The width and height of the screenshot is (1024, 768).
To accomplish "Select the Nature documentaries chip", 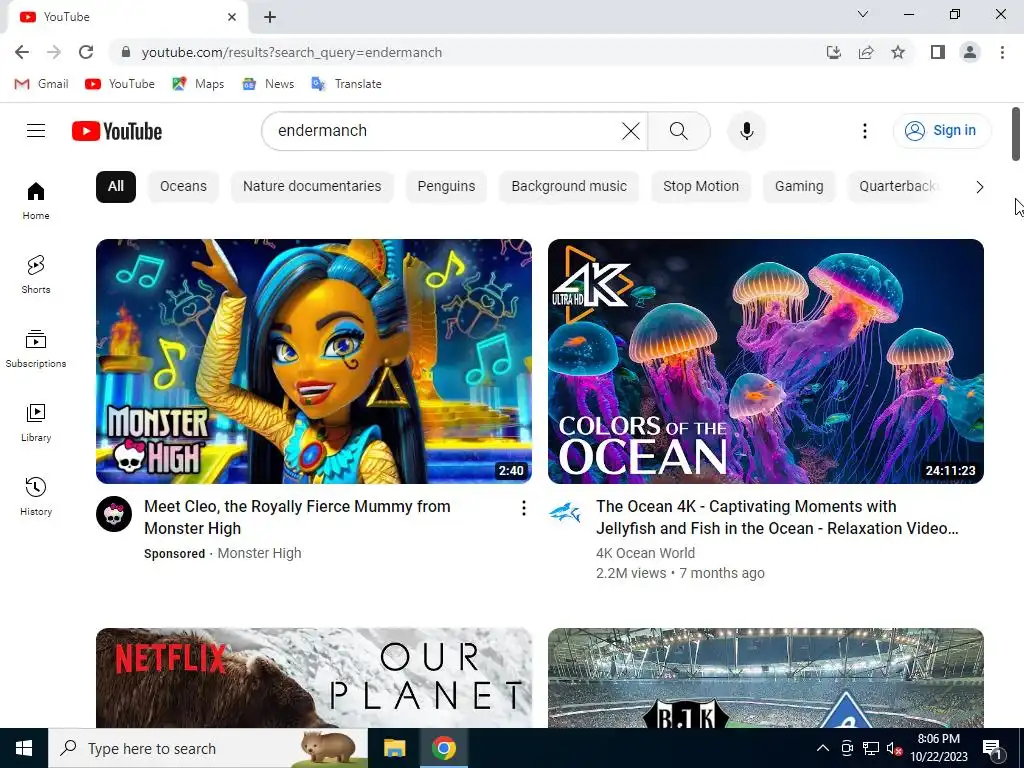I will point(312,187).
